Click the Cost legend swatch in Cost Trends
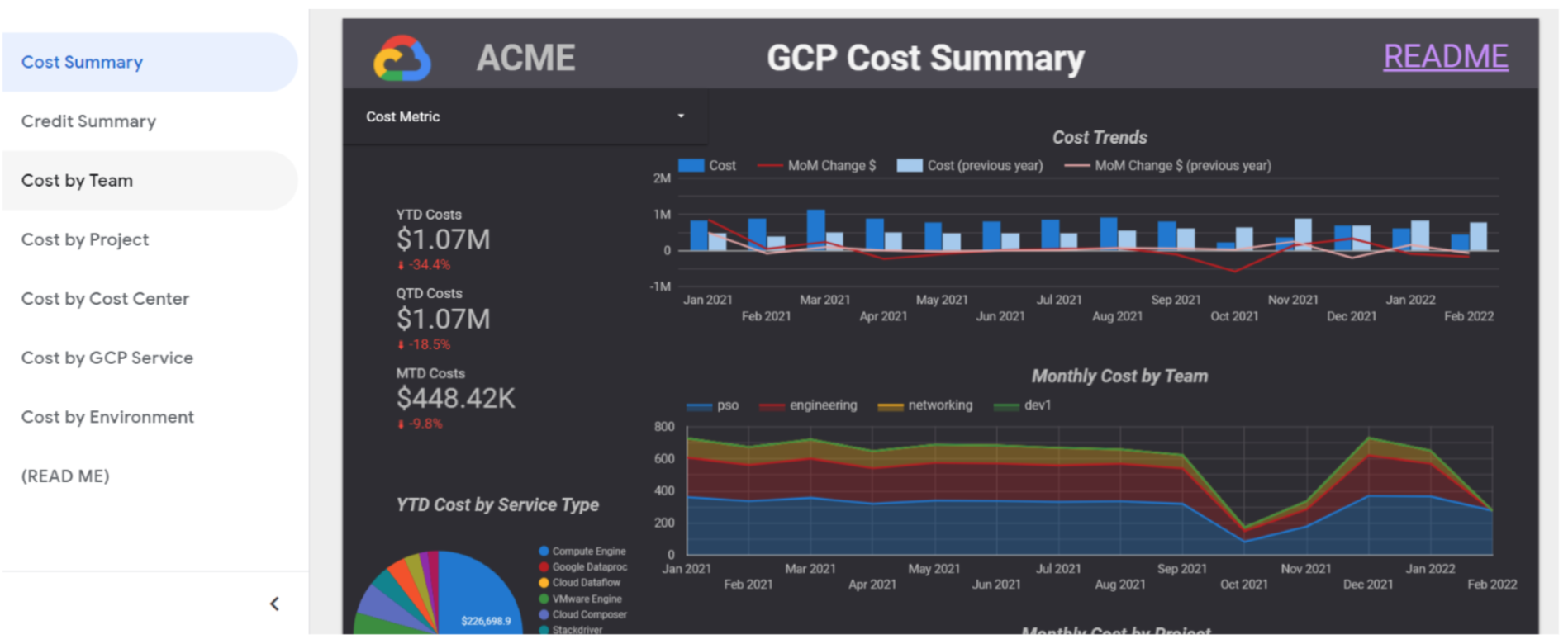Viewport: 1568px width, 644px height. 691,165
